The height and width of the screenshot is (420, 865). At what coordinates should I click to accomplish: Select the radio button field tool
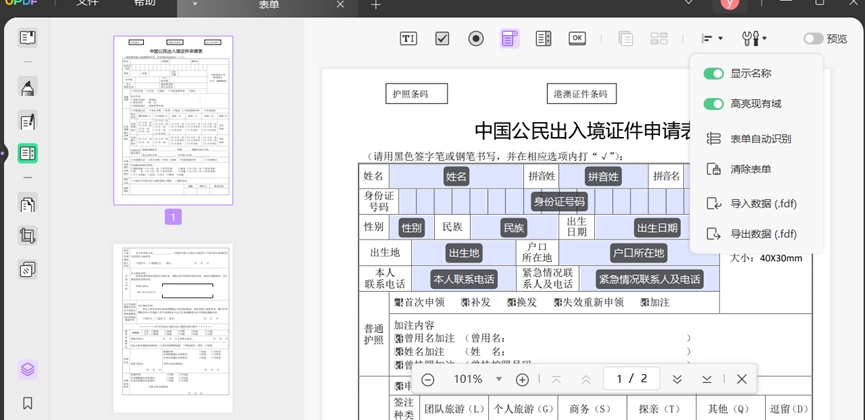click(x=476, y=38)
